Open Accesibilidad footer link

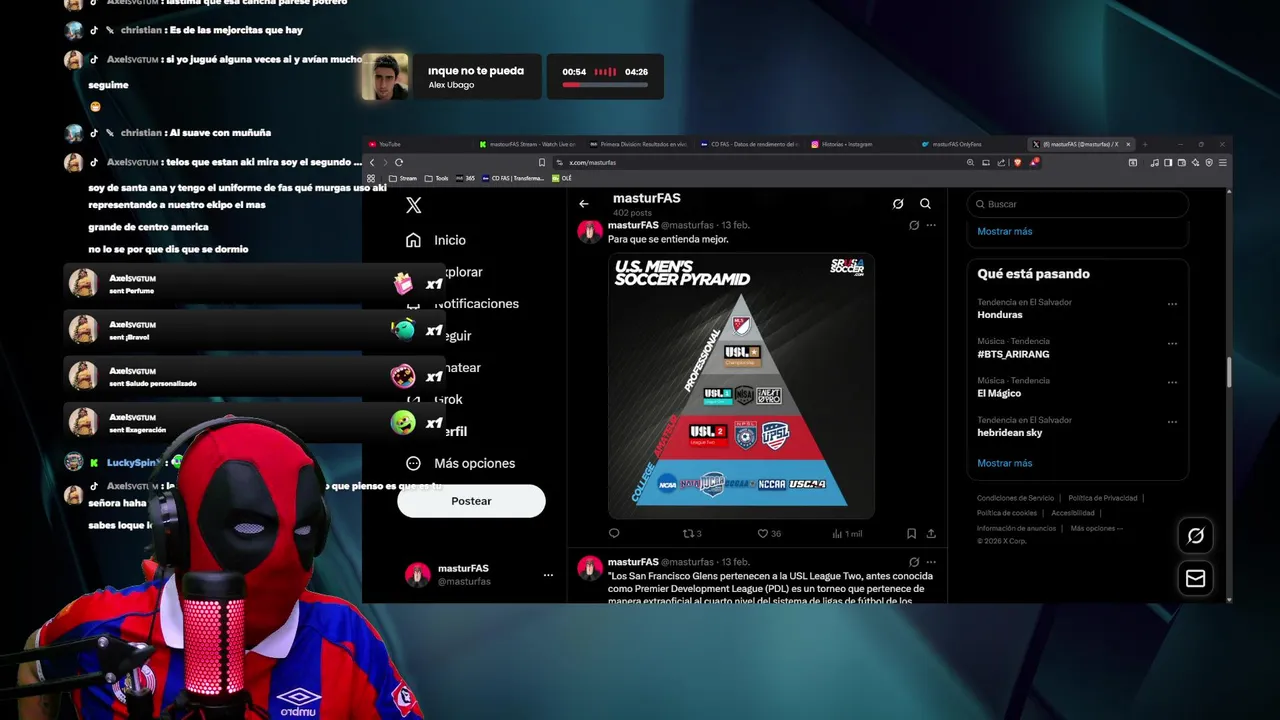coord(1072,513)
